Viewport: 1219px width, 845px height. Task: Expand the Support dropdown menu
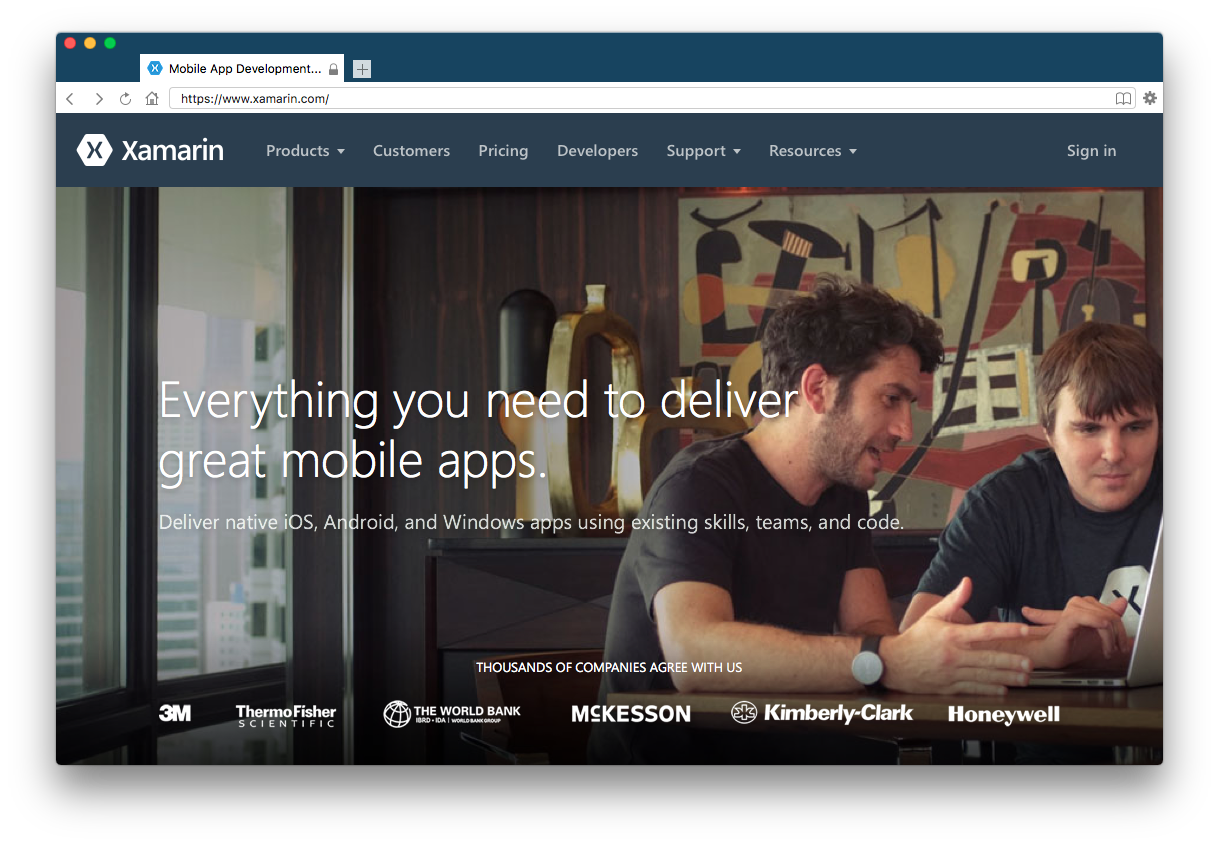pyautogui.click(x=704, y=151)
